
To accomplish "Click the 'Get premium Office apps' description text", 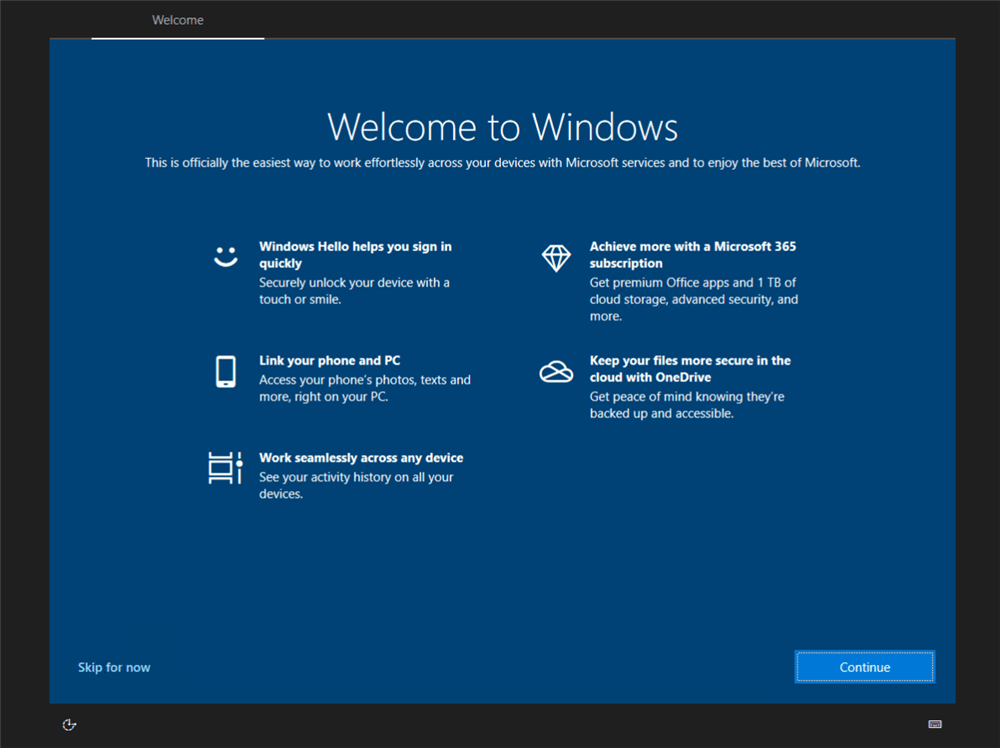I will pyautogui.click(x=693, y=299).
